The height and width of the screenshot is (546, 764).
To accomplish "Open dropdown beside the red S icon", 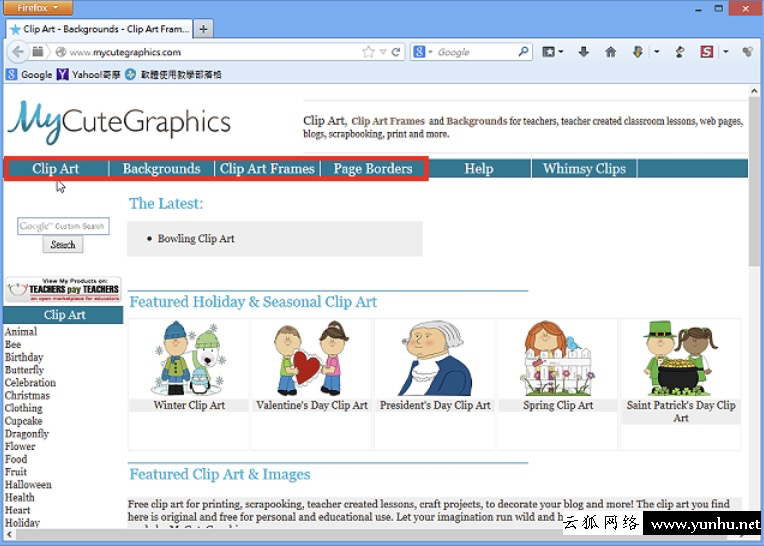I will (x=726, y=52).
